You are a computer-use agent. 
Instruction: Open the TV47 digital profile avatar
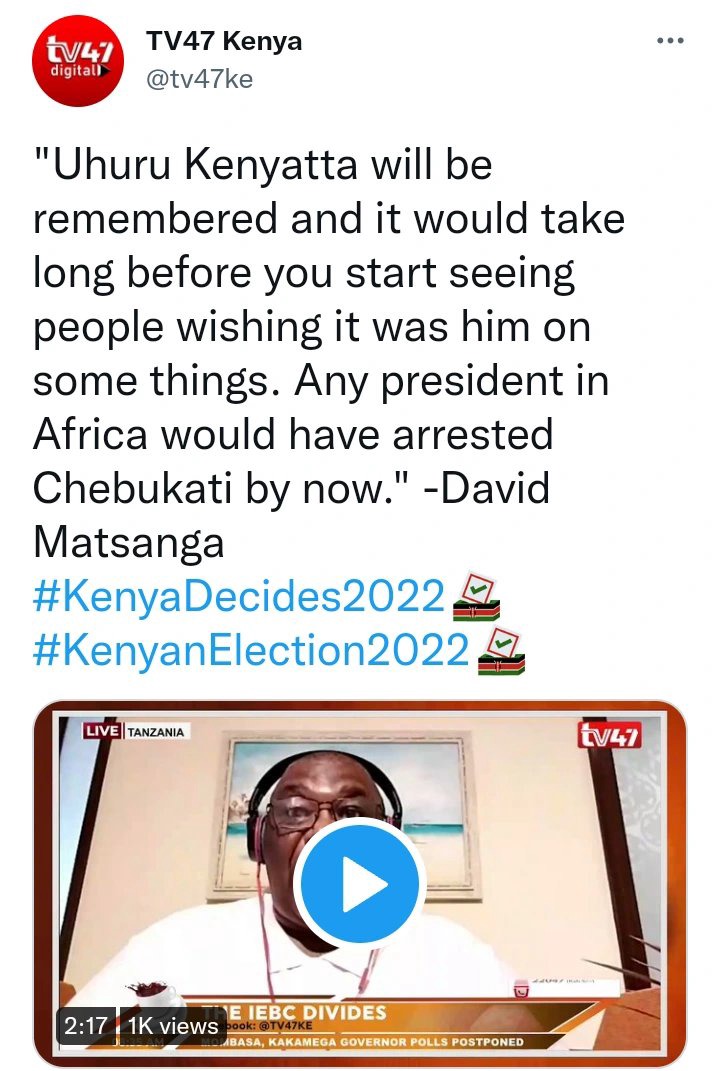pyautogui.click(x=77, y=60)
